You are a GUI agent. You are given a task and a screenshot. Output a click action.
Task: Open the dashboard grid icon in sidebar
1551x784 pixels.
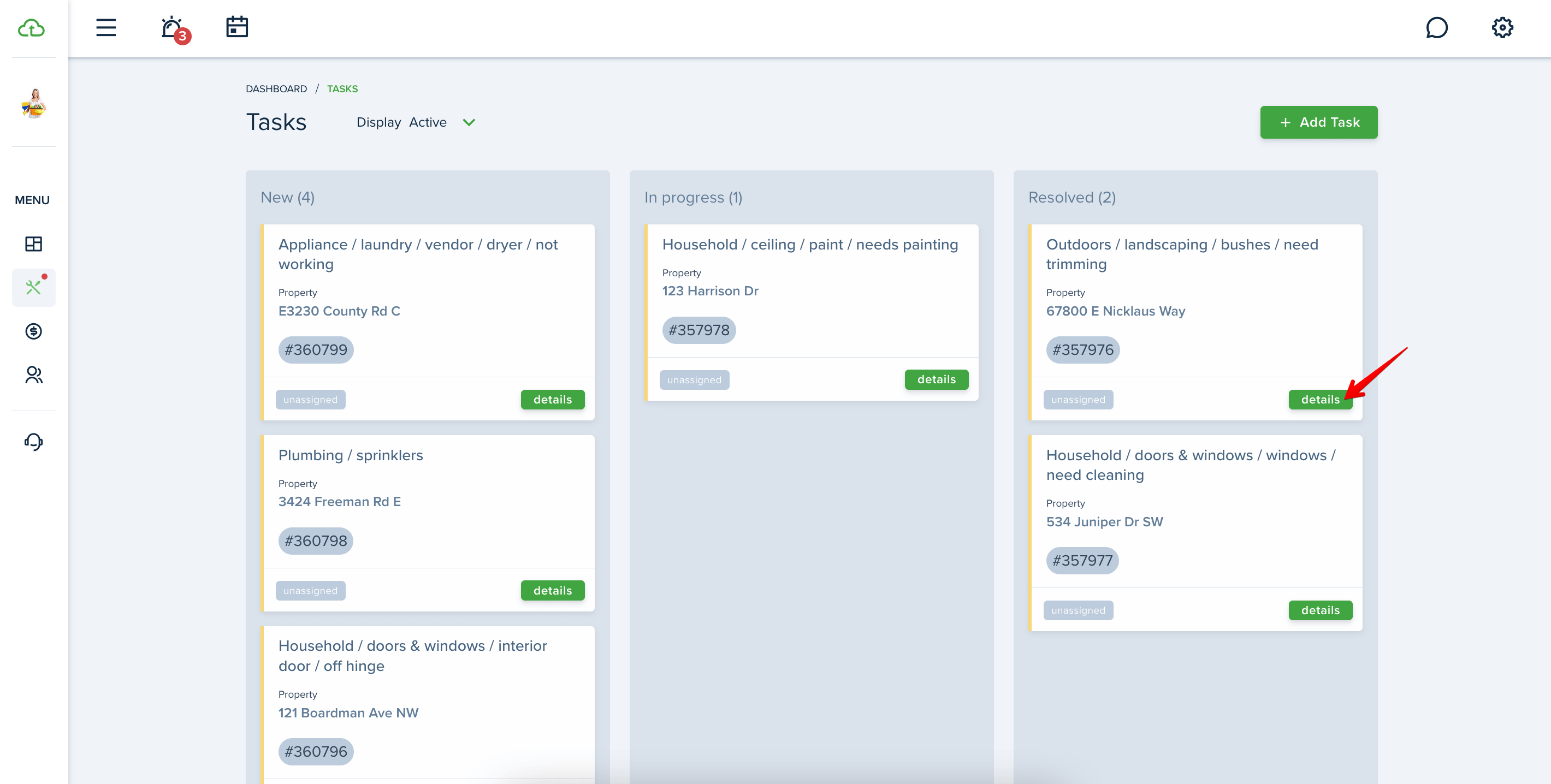[34, 243]
